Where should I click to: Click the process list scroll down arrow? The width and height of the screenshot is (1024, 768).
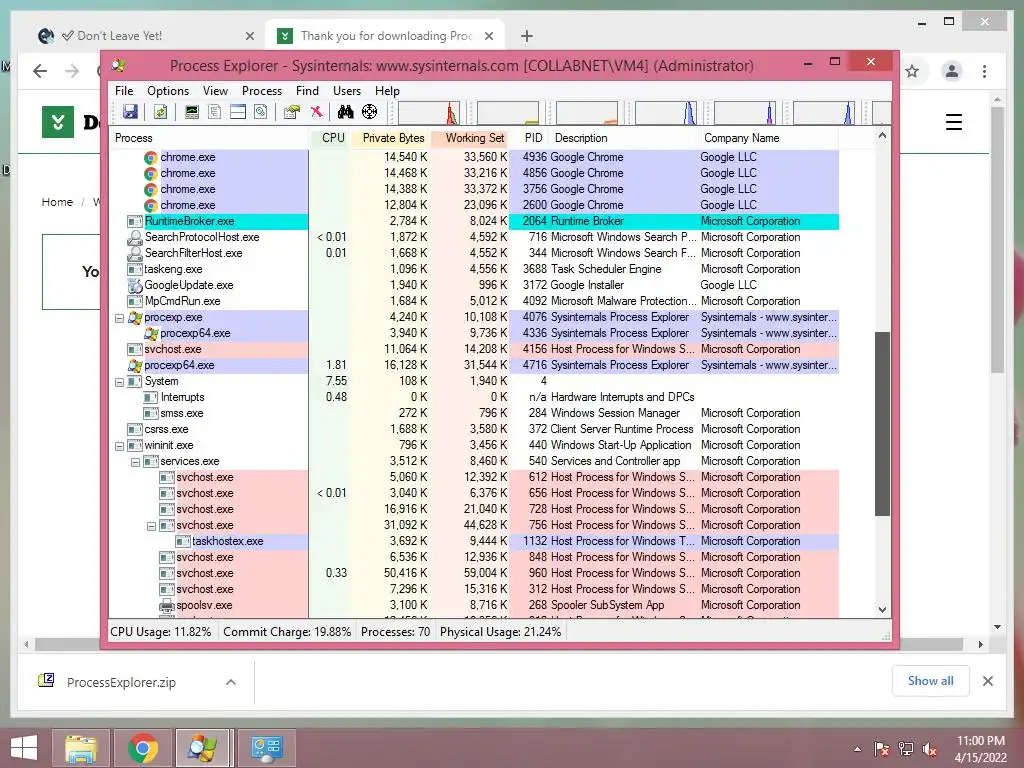(x=882, y=609)
